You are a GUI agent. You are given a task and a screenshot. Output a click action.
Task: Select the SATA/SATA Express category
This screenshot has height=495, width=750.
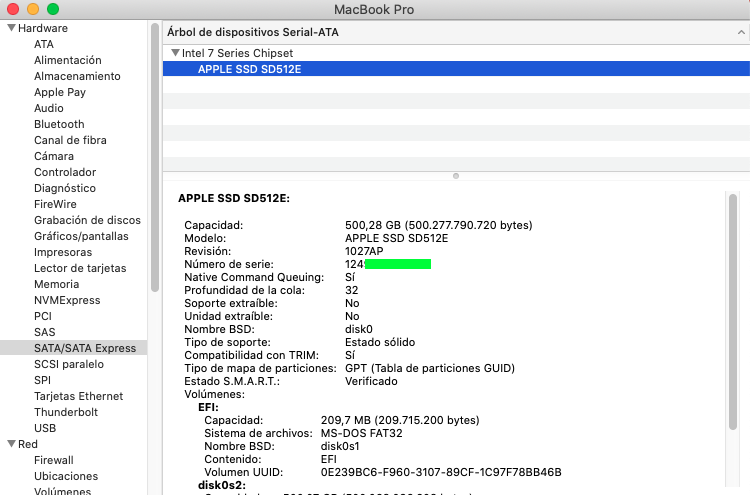pos(74,348)
